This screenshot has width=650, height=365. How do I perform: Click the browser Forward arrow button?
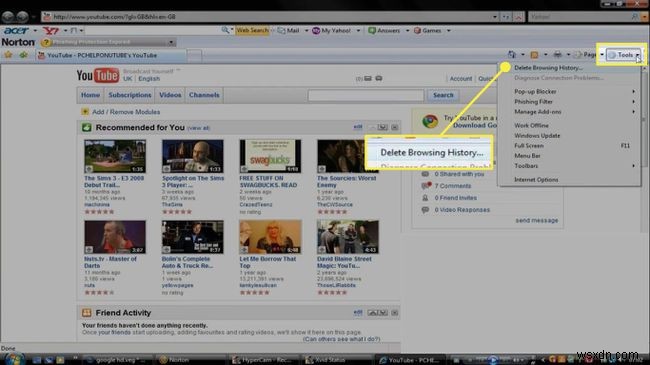click(x=22, y=17)
